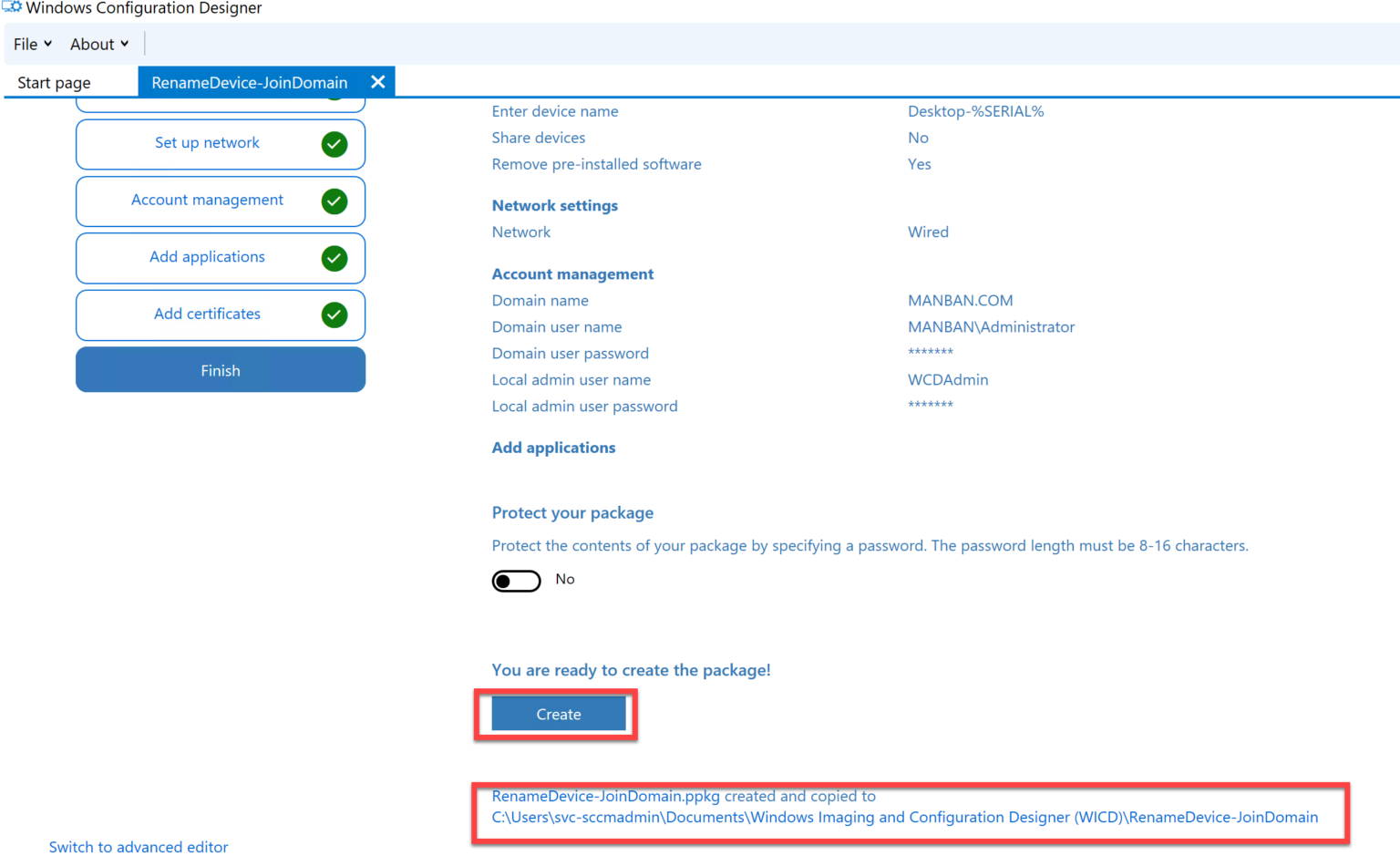Select the Set up network step
This screenshot has height=856, width=1400.
coord(207,143)
